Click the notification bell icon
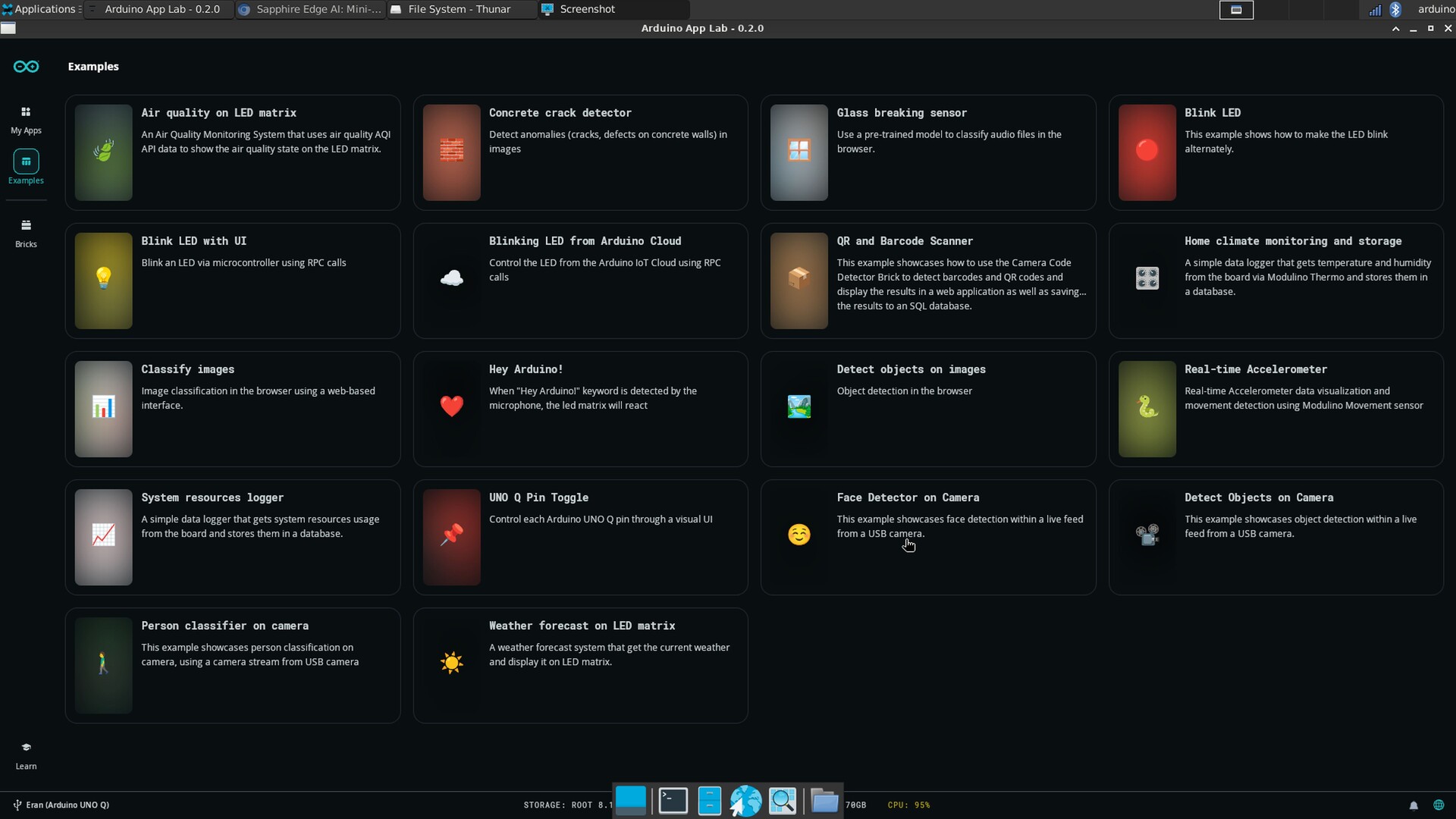Viewport: 1456px width, 819px height. coord(1414,805)
